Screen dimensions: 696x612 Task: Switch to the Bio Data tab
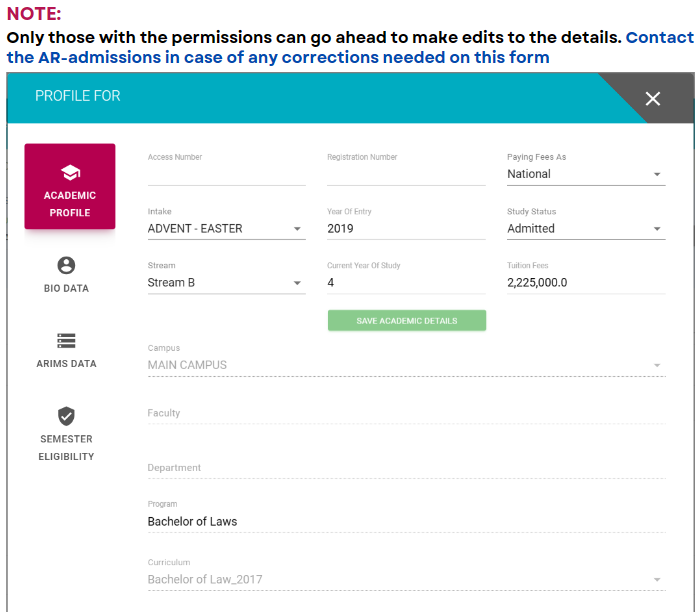pyautogui.click(x=66, y=288)
